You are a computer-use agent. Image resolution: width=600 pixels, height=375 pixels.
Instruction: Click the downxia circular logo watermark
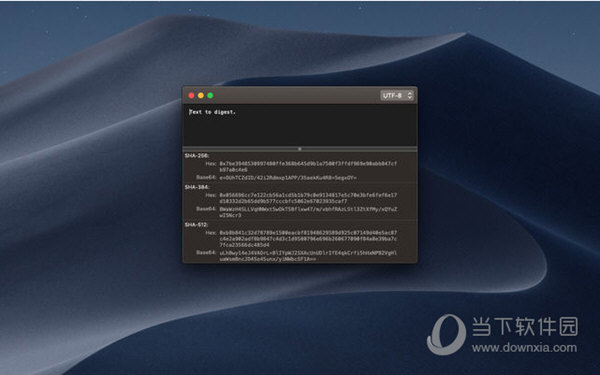pos(446,334)
